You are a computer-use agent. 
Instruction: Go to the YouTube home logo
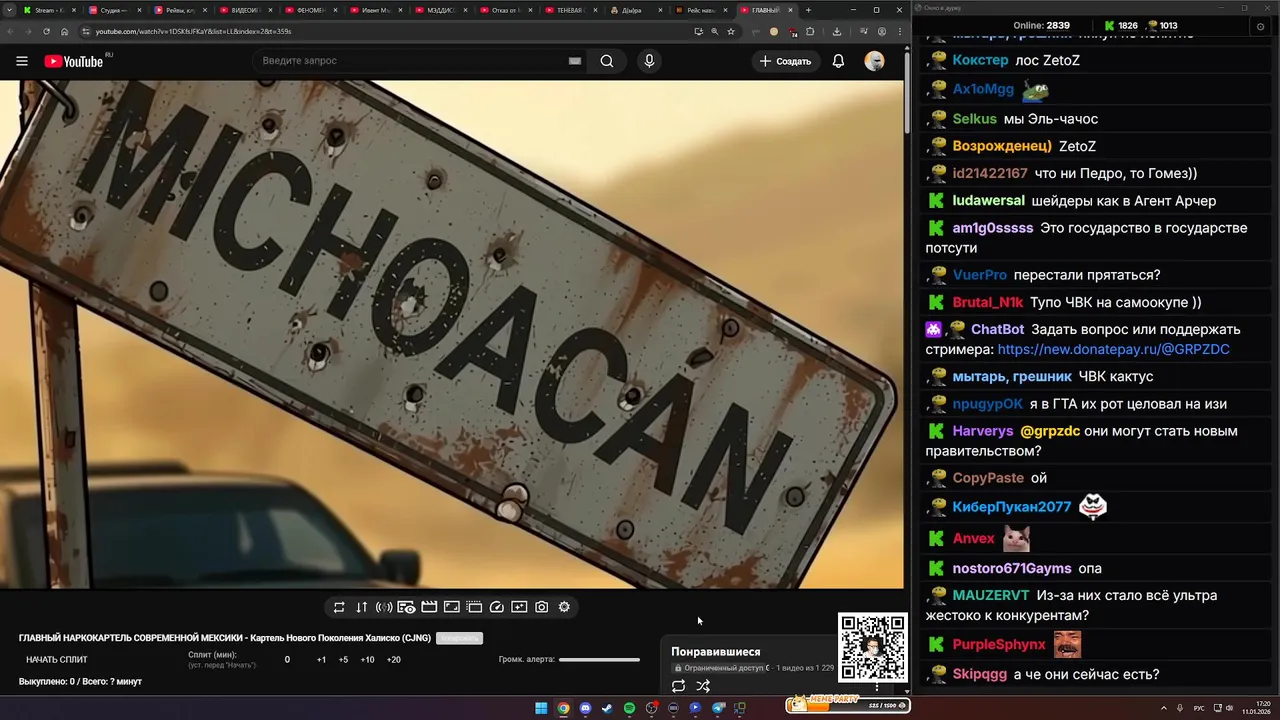point(74,61)
